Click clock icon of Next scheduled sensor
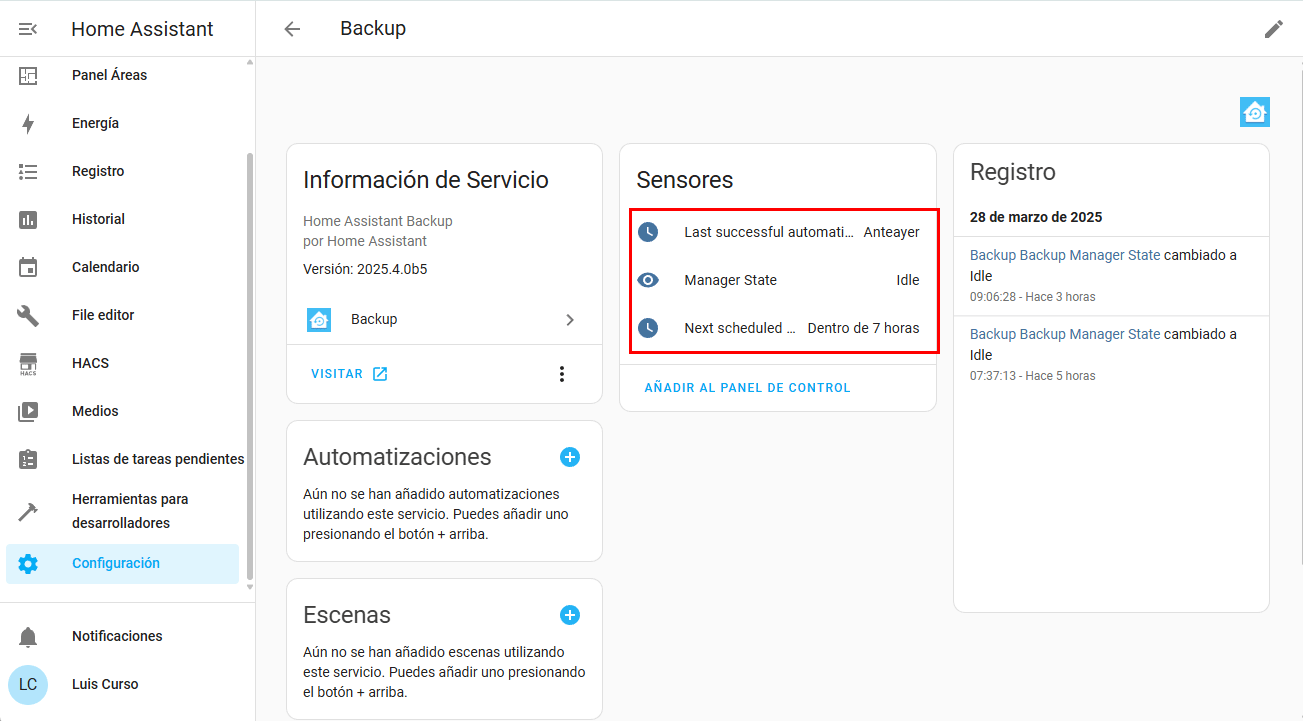This screenshot has width=1303, height=721. point(648,328)
